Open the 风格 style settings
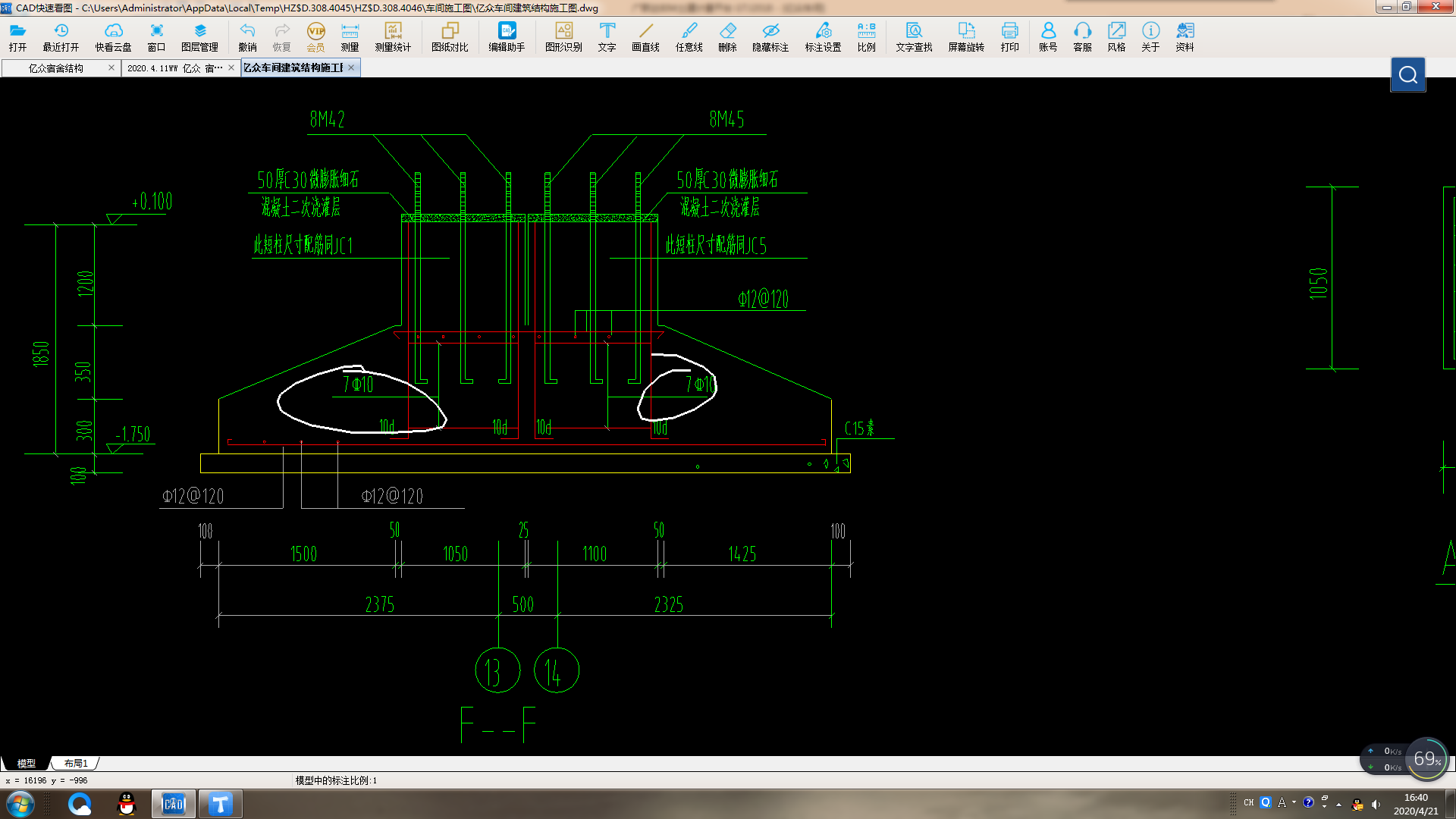 [x=1116, y=36]
